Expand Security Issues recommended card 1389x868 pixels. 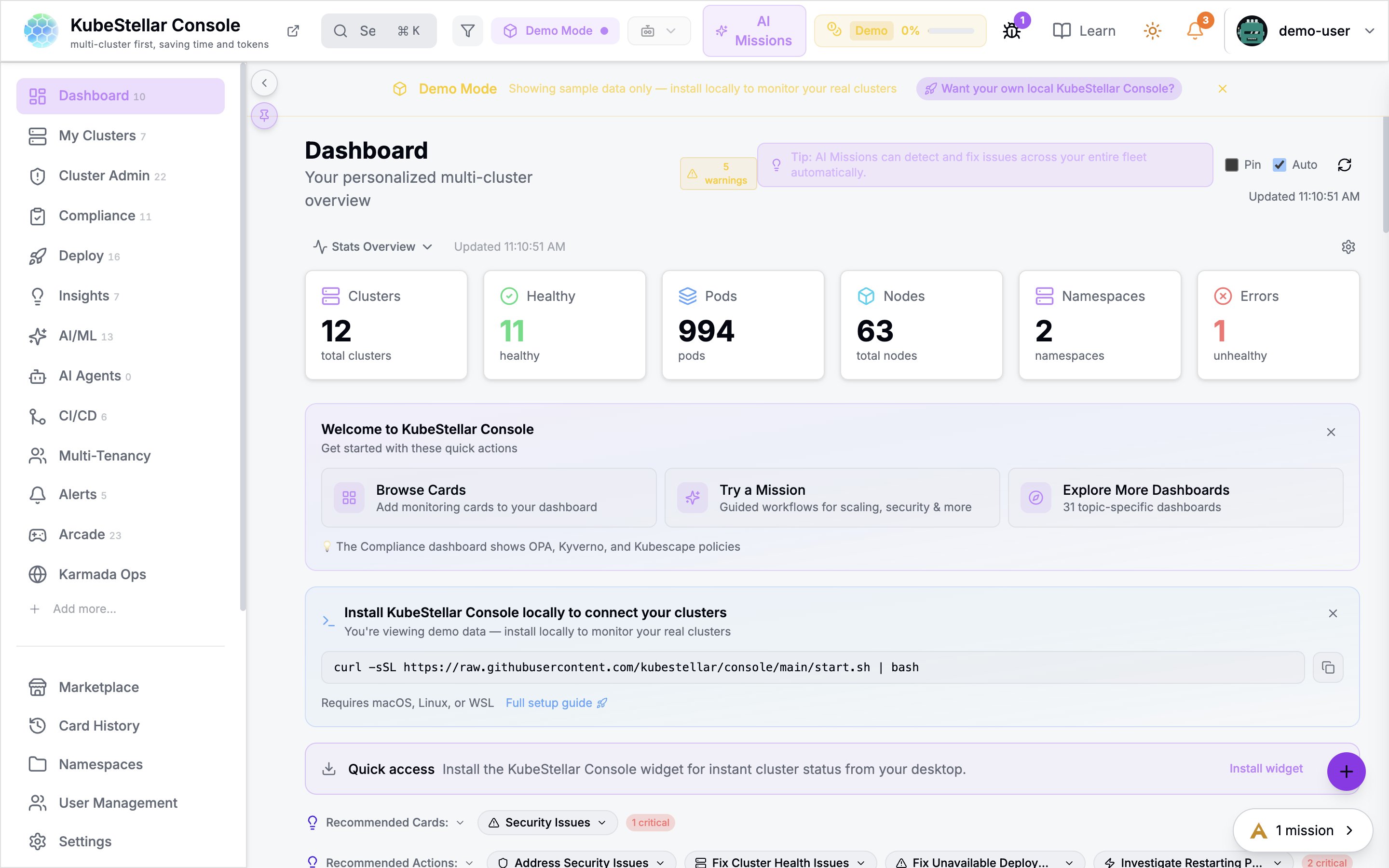(547, 823)
